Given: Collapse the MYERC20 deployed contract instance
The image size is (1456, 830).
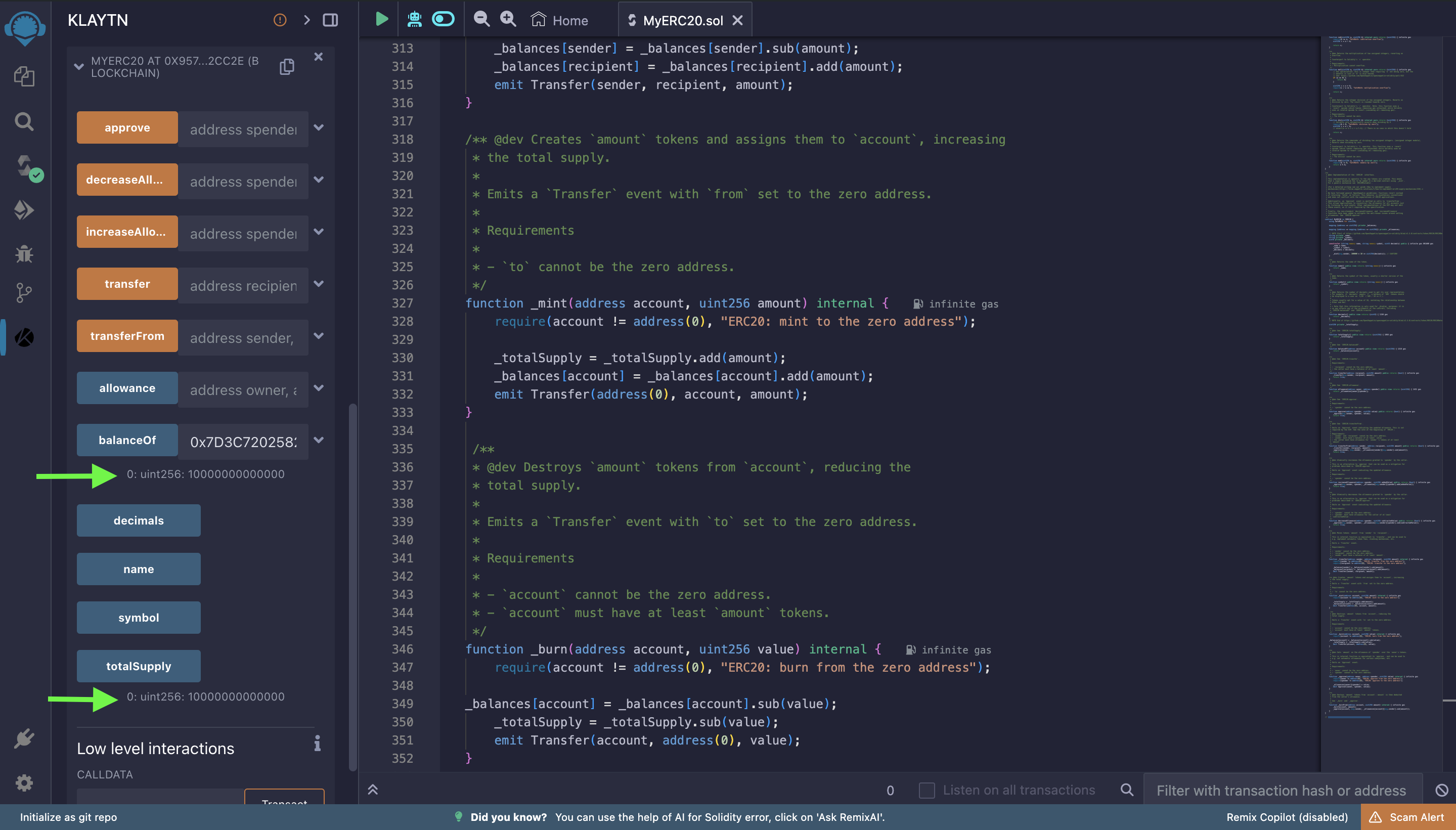Looking at the screenshot, I should 78,67.
